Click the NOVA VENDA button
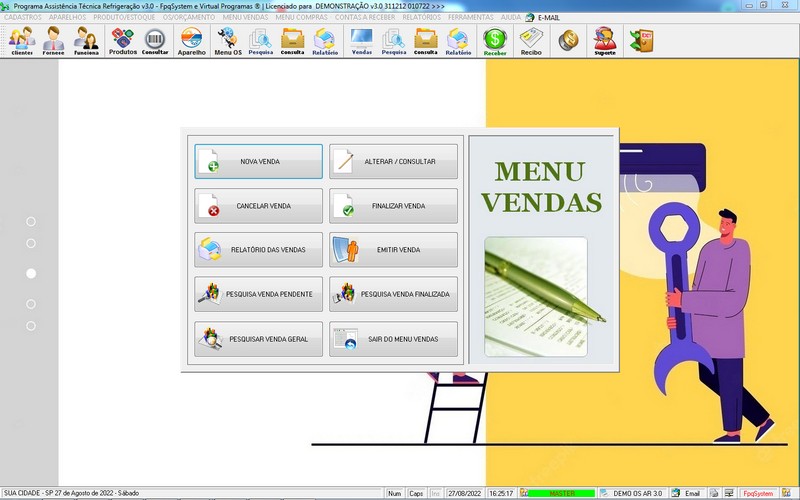 pos(258,161)
